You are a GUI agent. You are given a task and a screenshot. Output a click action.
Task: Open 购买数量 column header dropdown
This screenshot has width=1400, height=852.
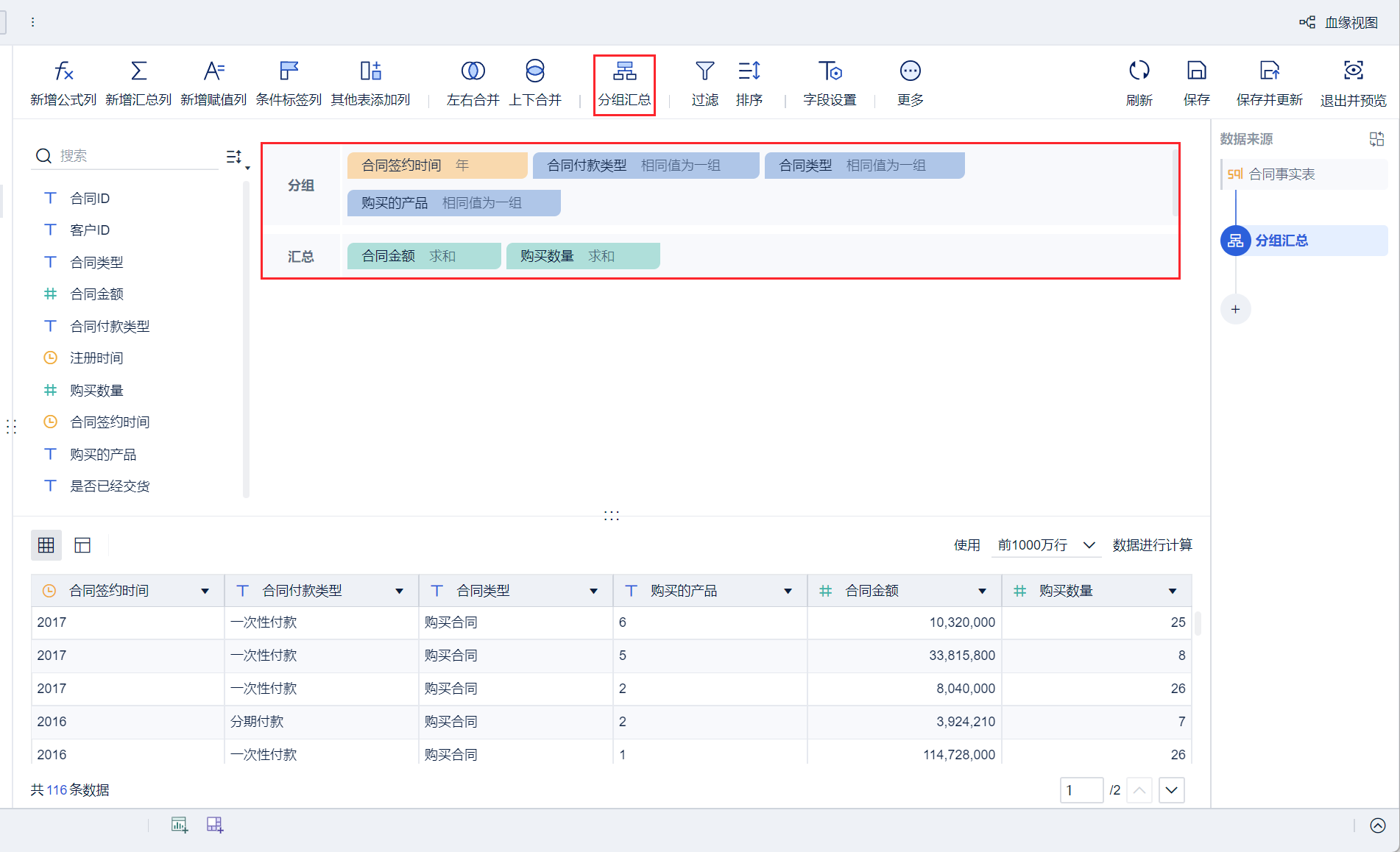1173,591
